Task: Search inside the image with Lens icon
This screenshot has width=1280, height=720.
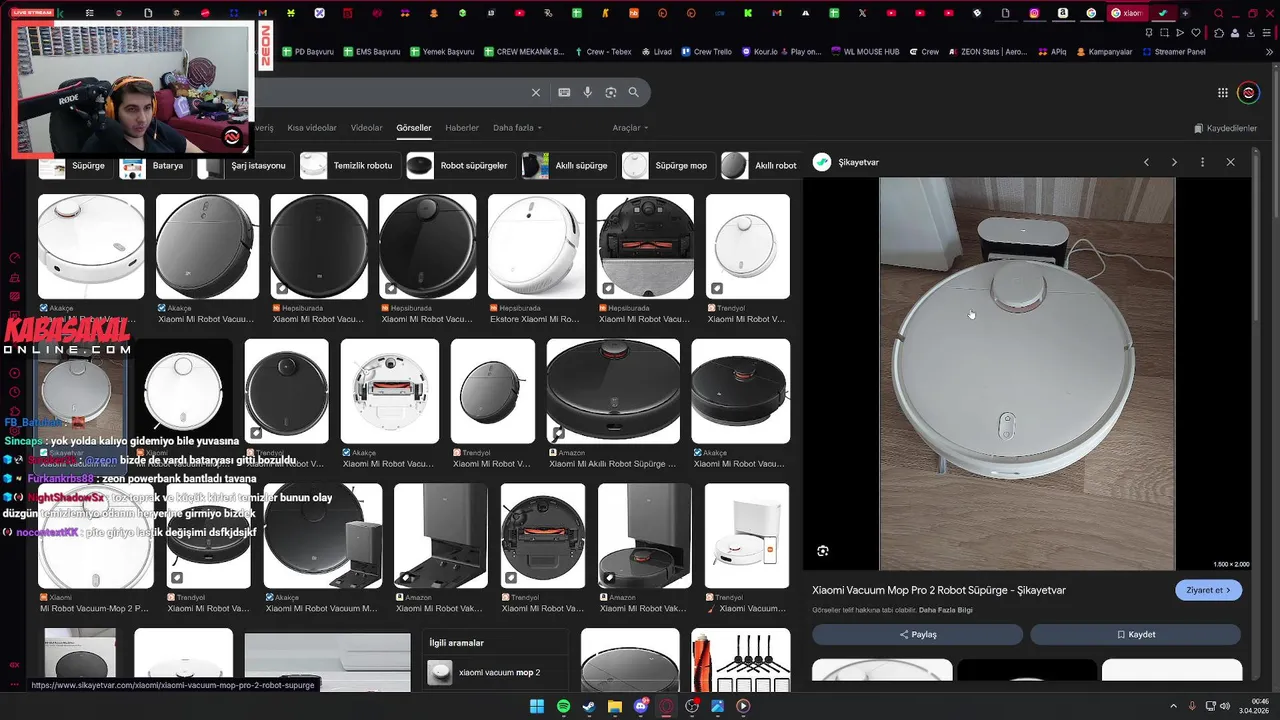Action: tap(822, 551)
